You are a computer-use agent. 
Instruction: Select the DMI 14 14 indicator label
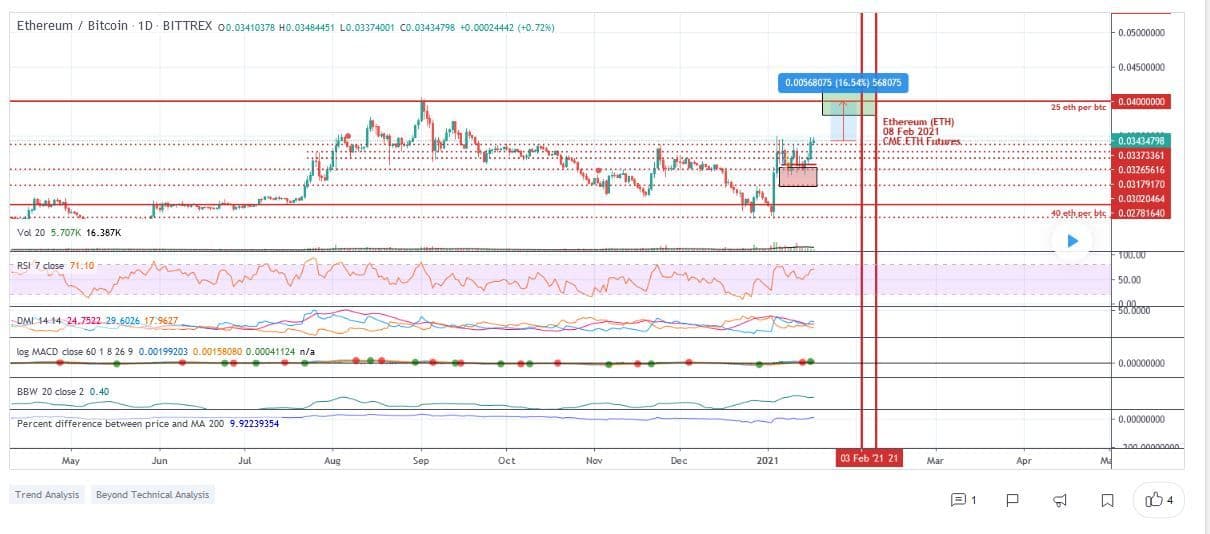pos(40,320)
